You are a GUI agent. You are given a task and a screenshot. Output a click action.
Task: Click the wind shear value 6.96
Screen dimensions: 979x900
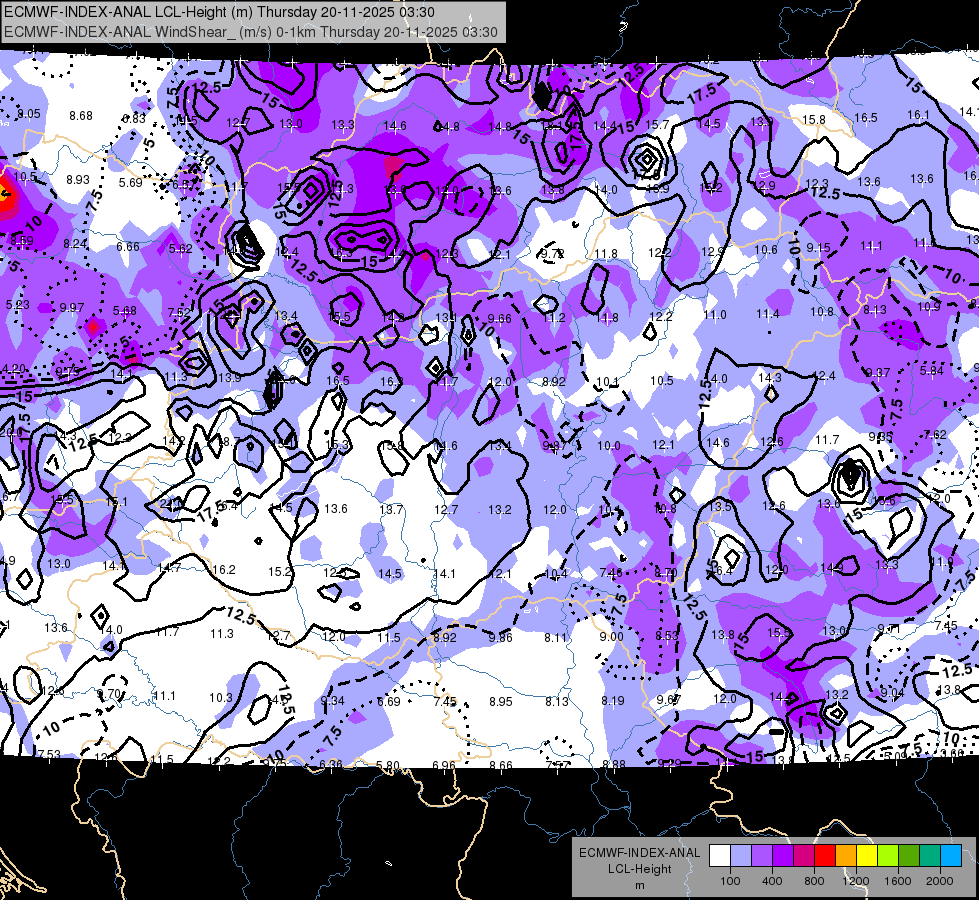[x=444, y=765]
